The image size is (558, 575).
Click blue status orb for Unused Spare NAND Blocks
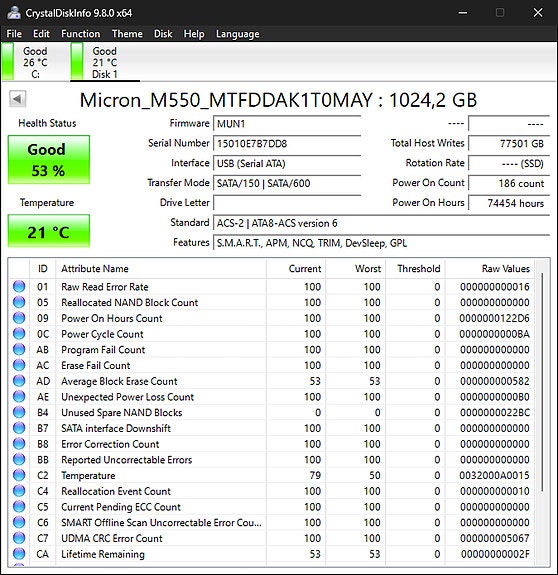pyautogui.click(x=19, y=412)
